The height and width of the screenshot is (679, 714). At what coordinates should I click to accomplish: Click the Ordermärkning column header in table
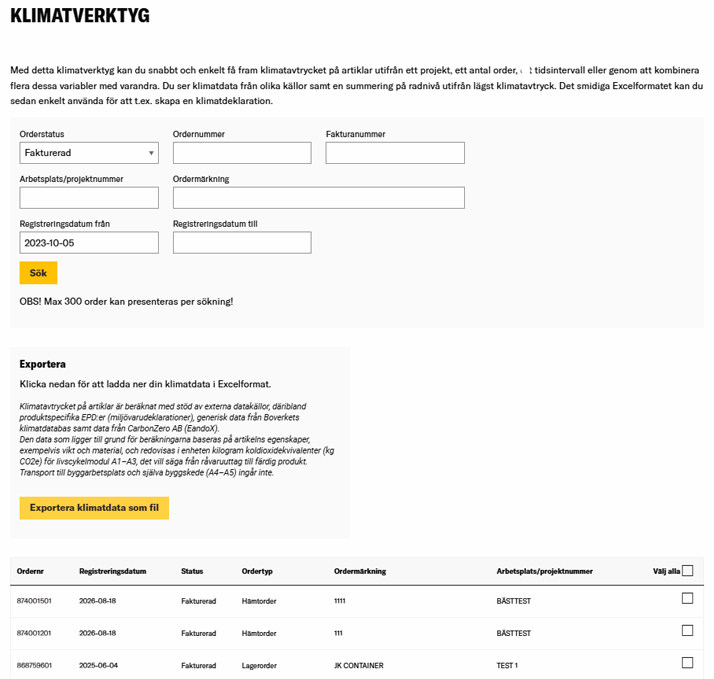(360, 571)
